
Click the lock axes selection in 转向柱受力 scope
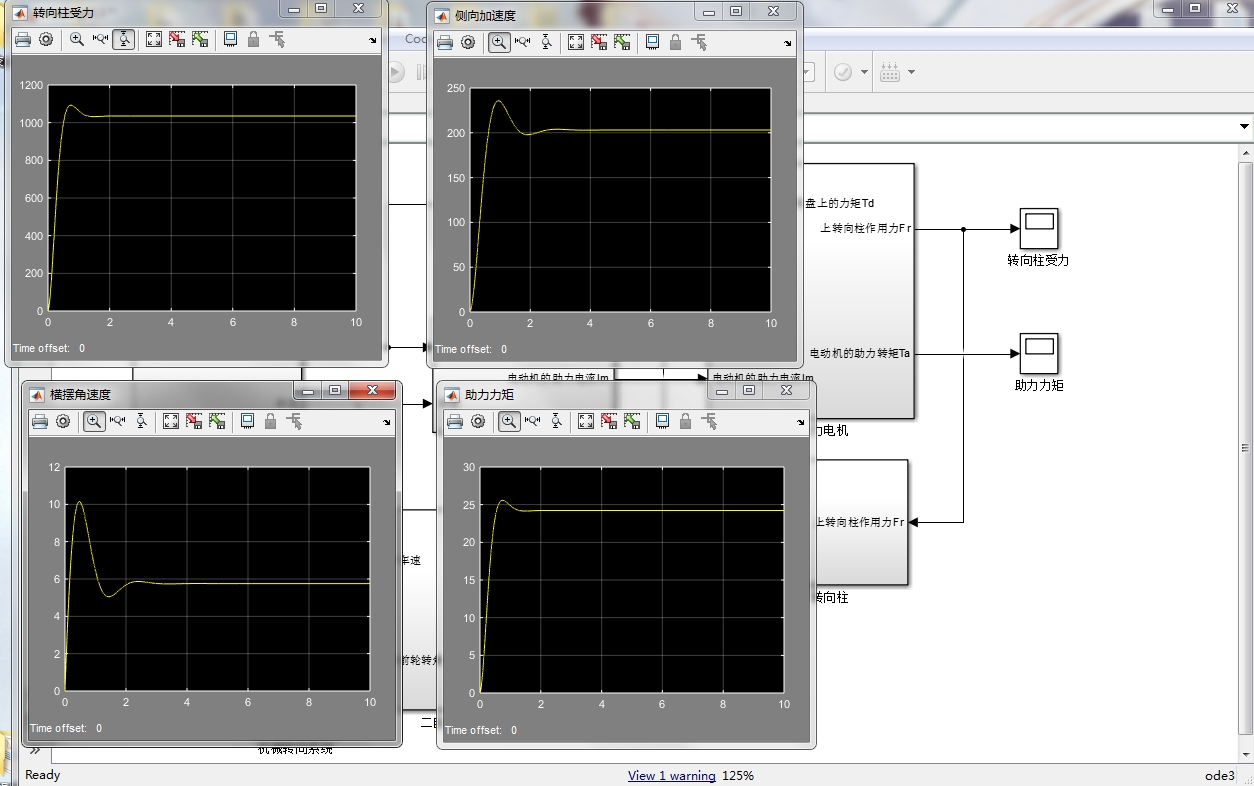[254, 40]
